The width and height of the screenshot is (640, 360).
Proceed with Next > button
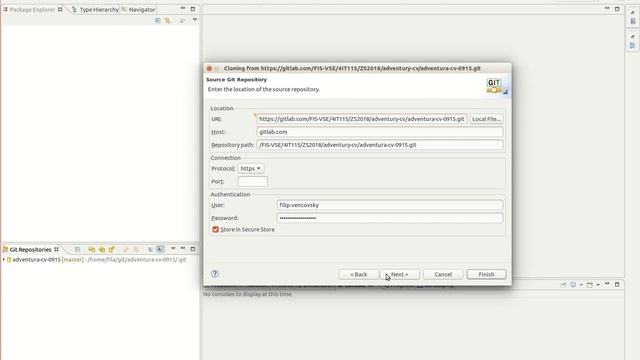pos(400,274)
